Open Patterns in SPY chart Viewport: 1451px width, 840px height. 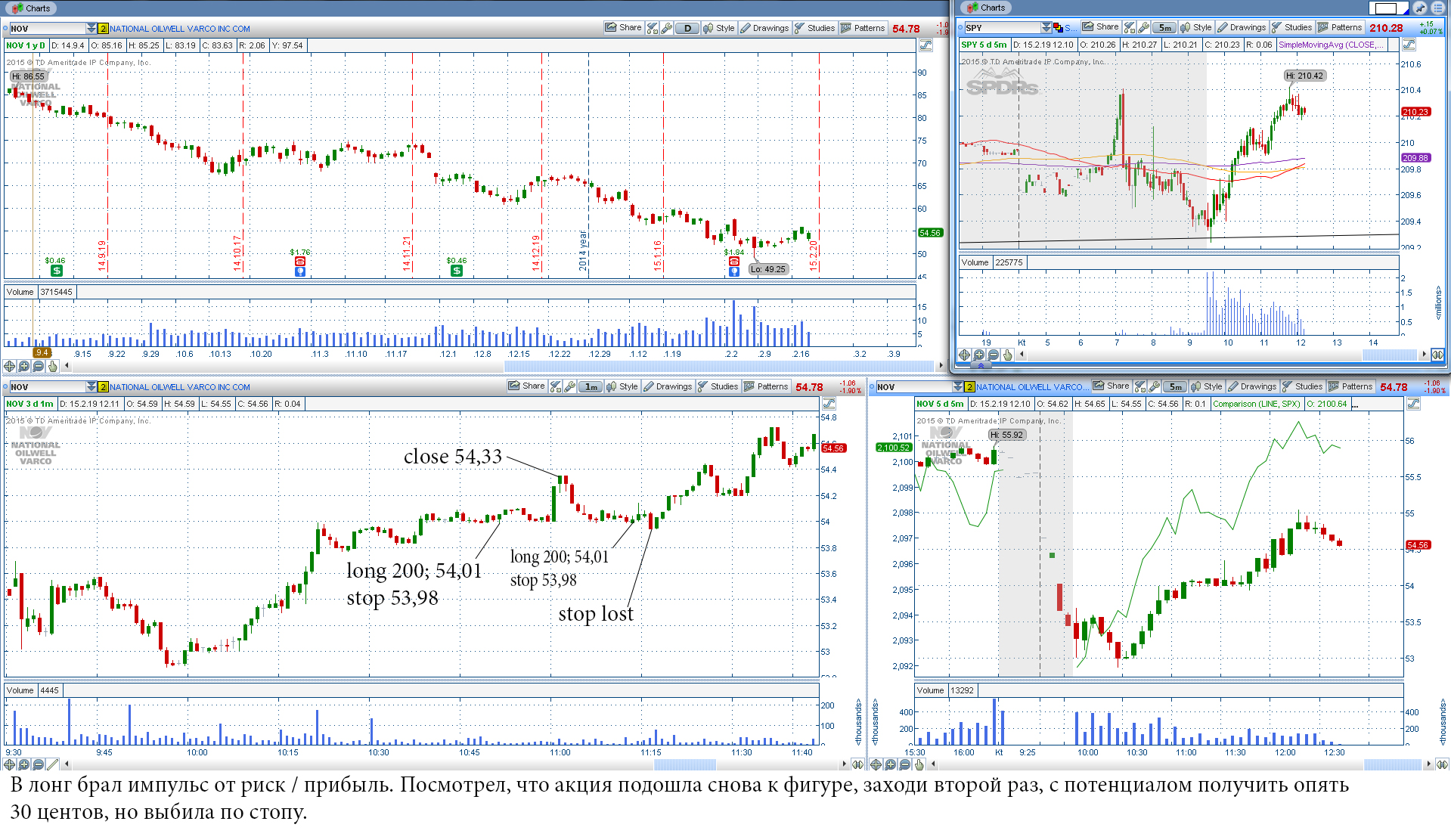point(1340,27)
